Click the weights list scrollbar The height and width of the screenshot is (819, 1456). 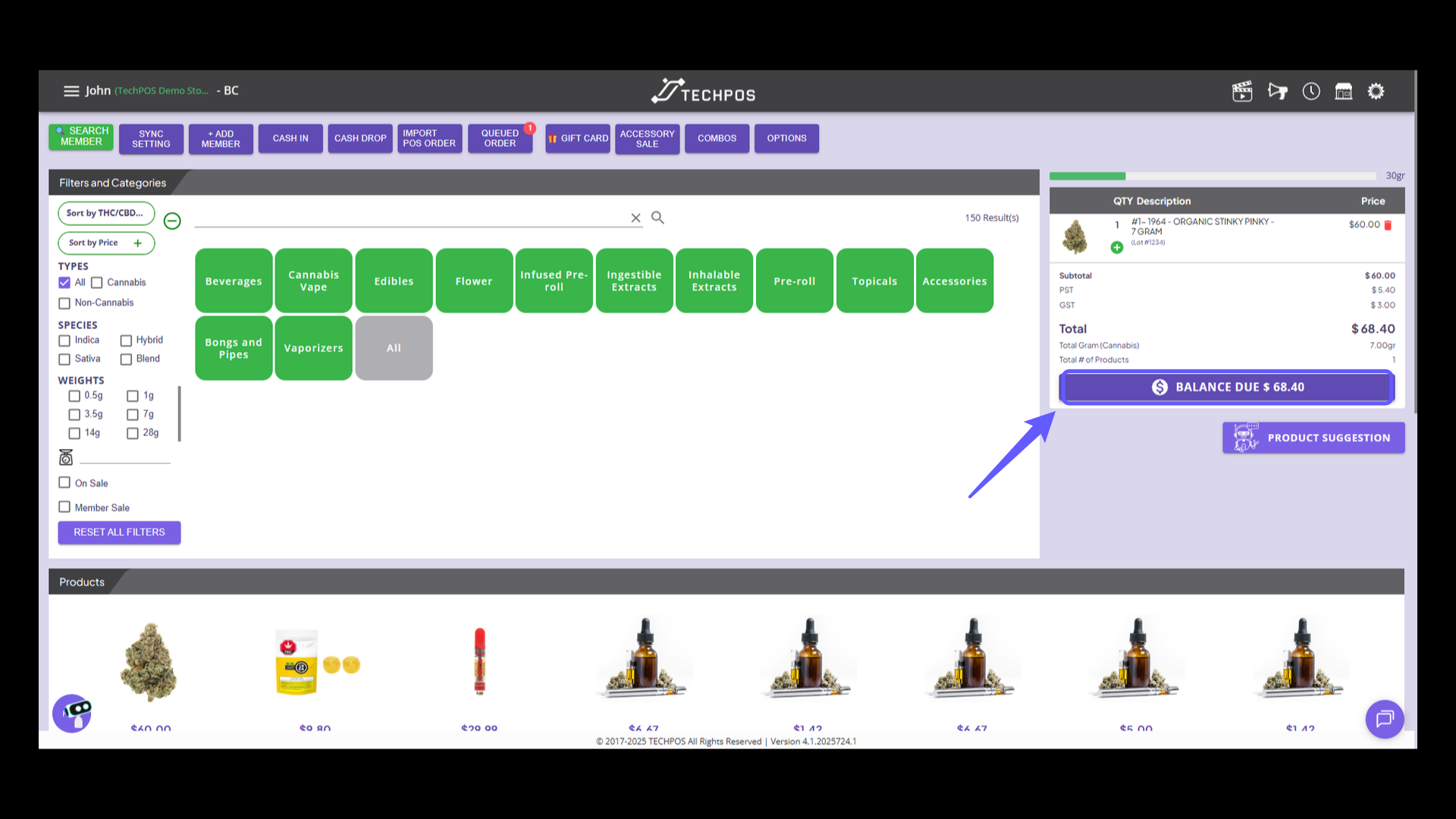pos(180,414)
